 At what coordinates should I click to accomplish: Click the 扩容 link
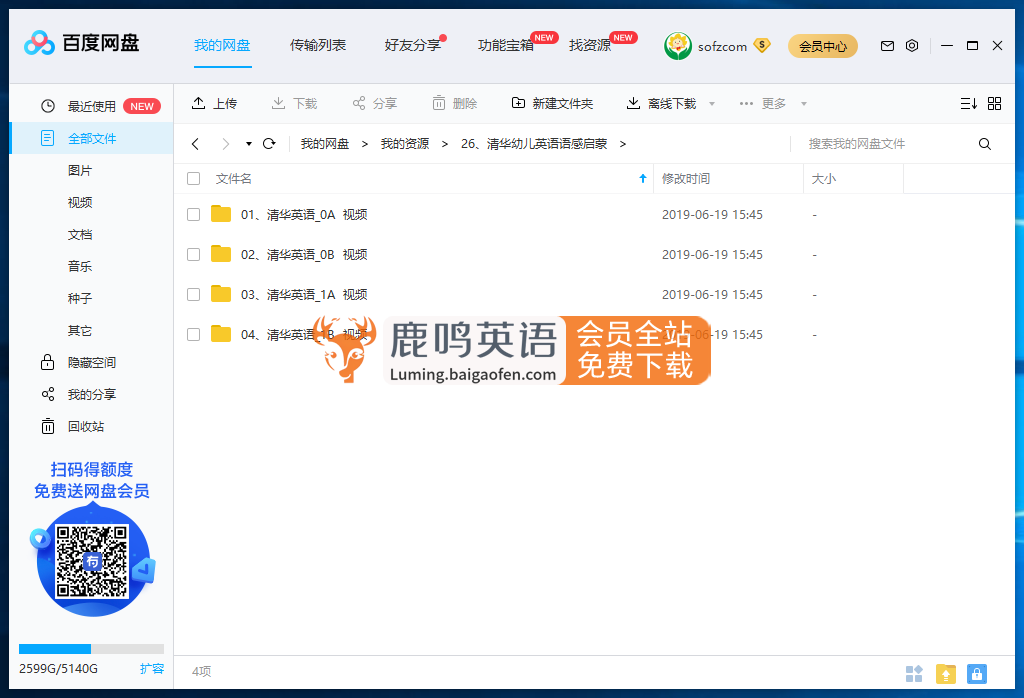pos(152,669)
